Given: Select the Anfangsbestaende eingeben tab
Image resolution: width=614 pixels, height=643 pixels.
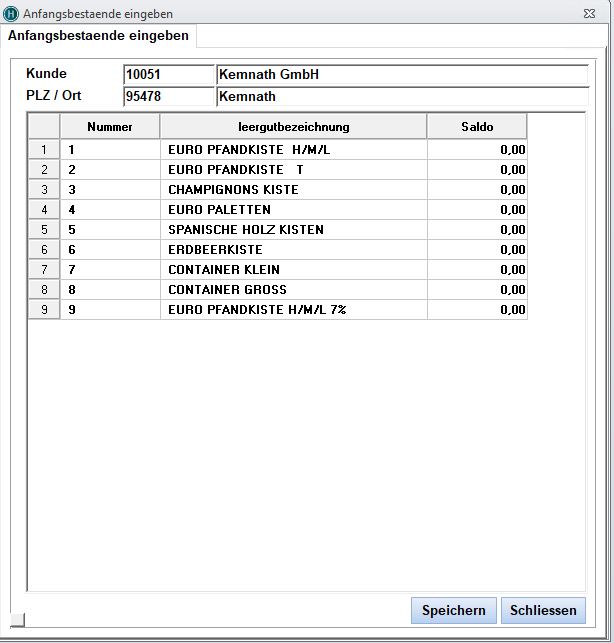Looking at the screenshot, I should (x=99, y=36).
